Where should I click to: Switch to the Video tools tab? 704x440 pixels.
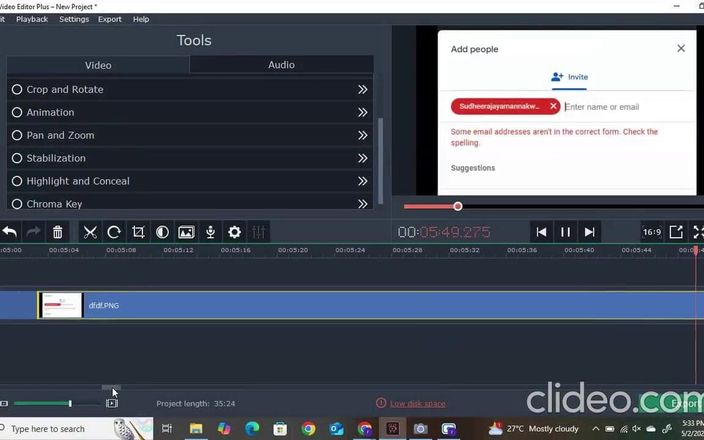98,65
